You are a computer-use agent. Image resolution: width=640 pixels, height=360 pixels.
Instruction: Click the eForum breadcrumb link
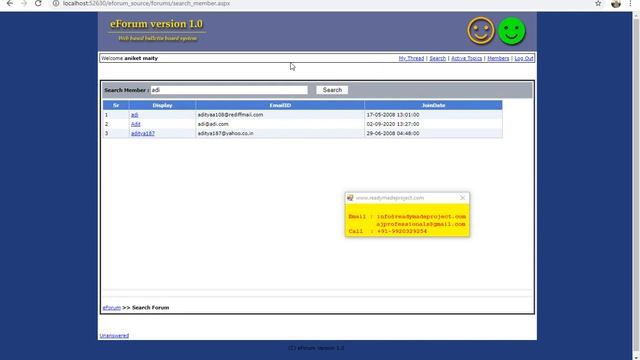(x=111, y=308)
